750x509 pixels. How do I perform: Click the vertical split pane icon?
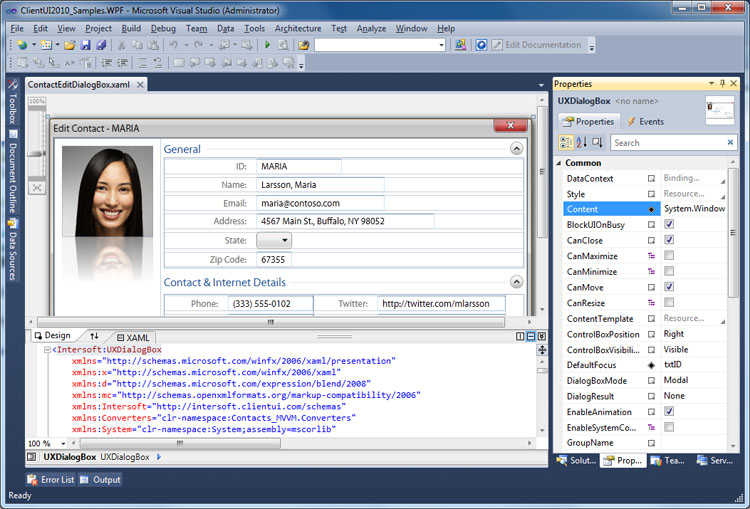pyautogui.click(x=520, y=337)
